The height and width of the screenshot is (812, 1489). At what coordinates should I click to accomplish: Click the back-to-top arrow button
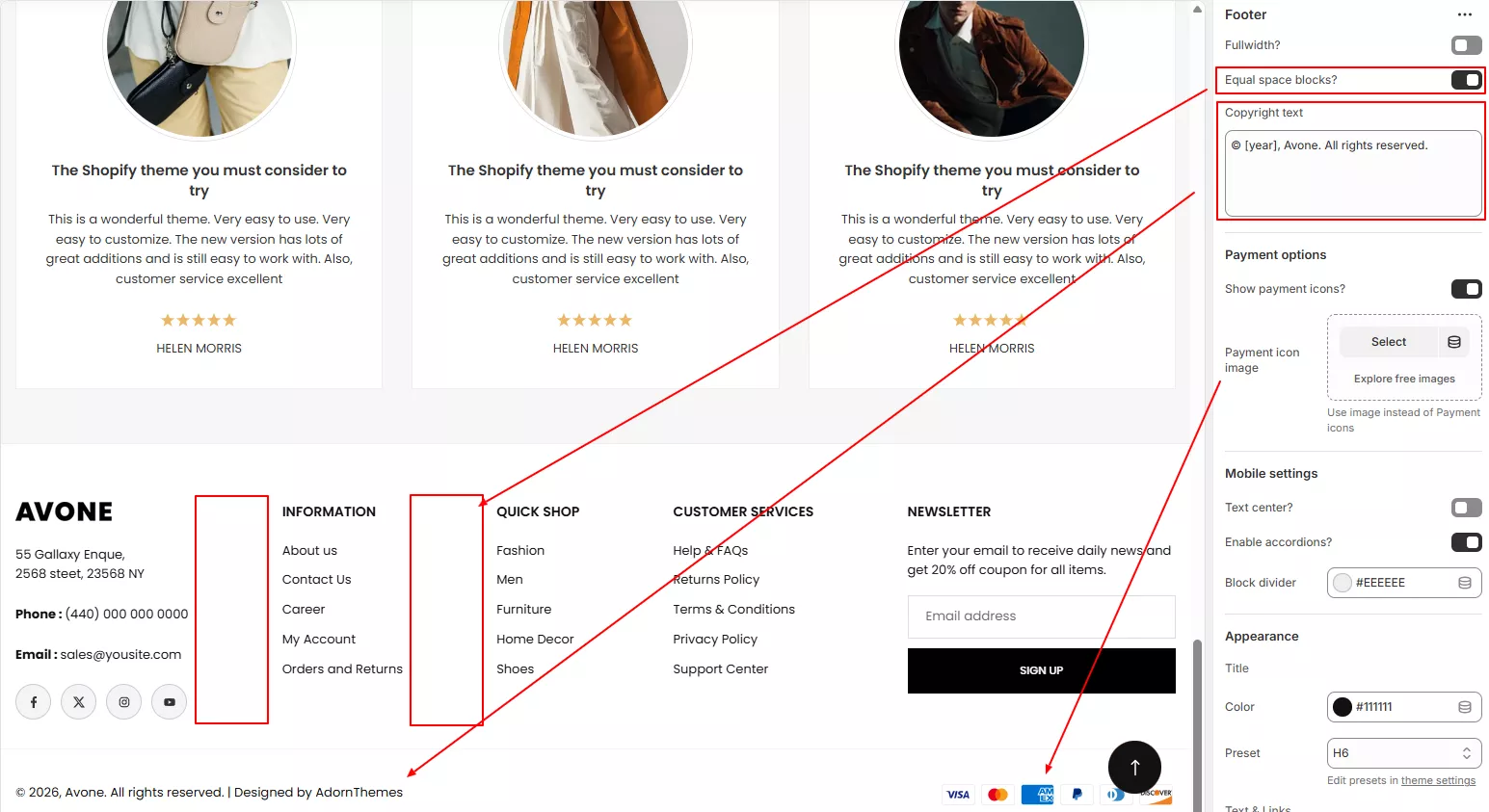(x=1134, y=767)
